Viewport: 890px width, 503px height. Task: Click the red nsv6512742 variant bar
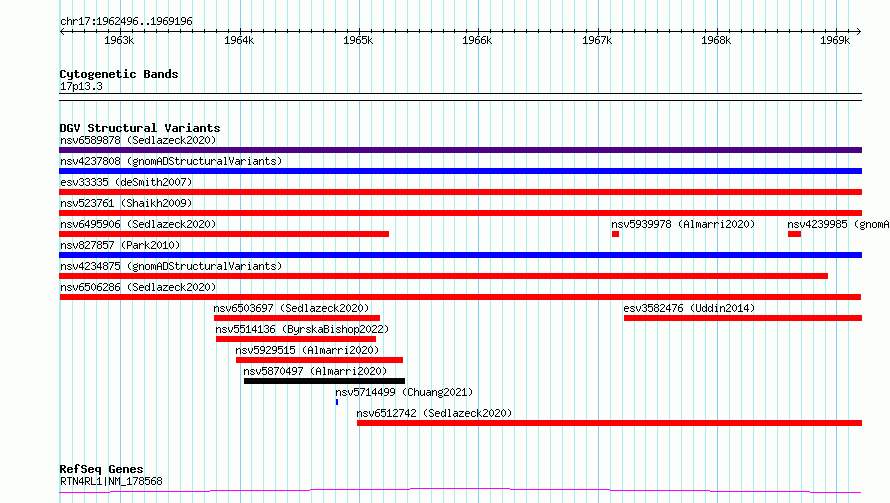click(610, 423)
